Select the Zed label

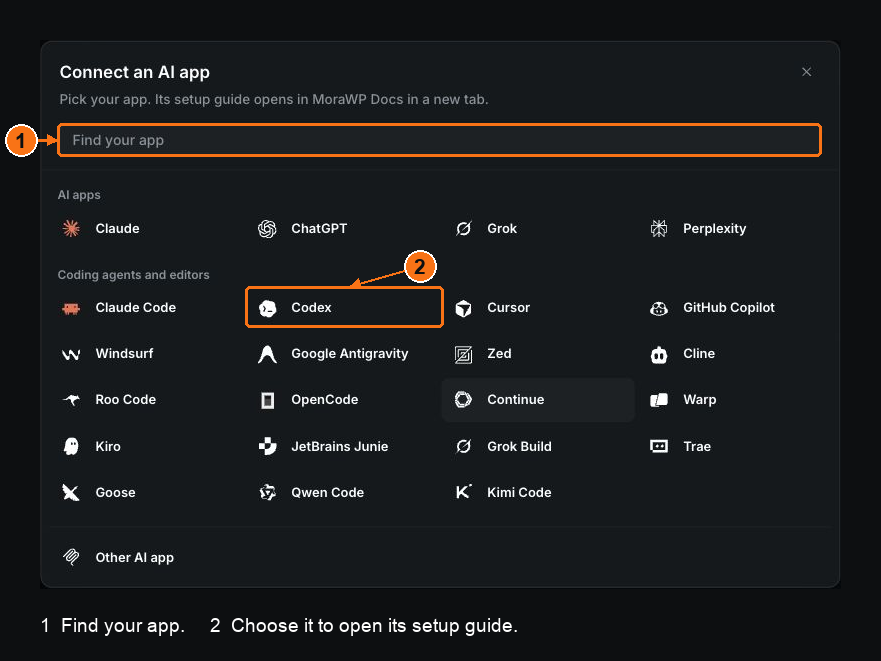499,354
